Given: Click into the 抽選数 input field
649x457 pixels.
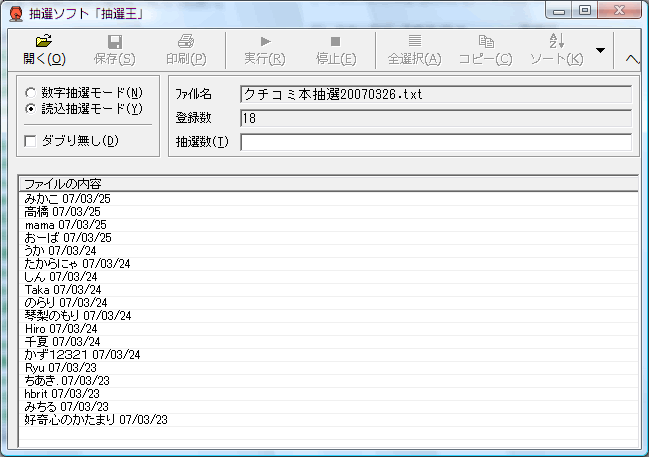Looking at the screenshot, I should pos(435,142).
